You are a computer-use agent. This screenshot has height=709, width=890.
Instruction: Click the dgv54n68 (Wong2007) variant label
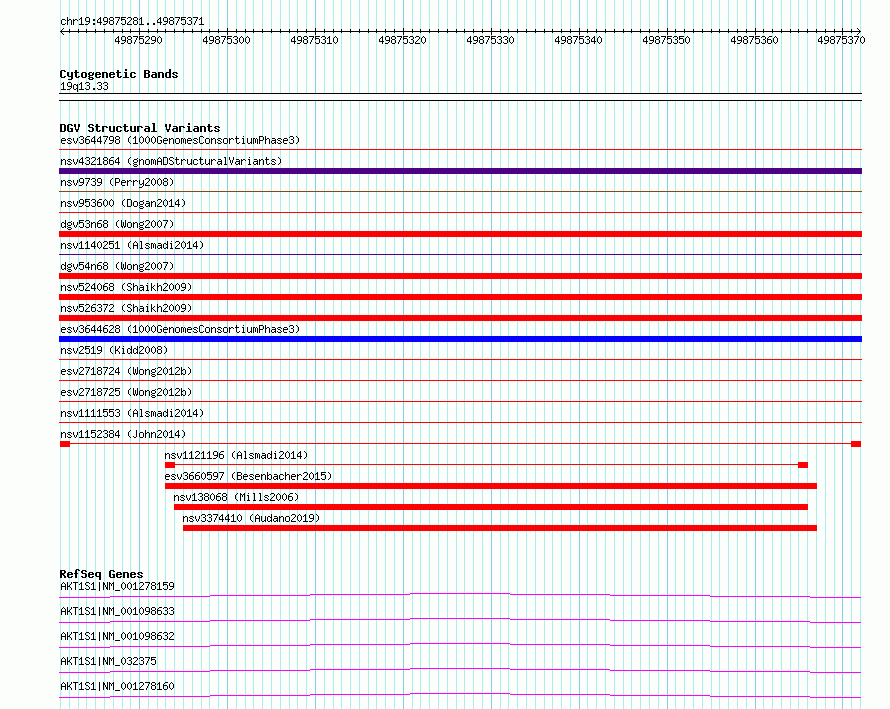117,266
